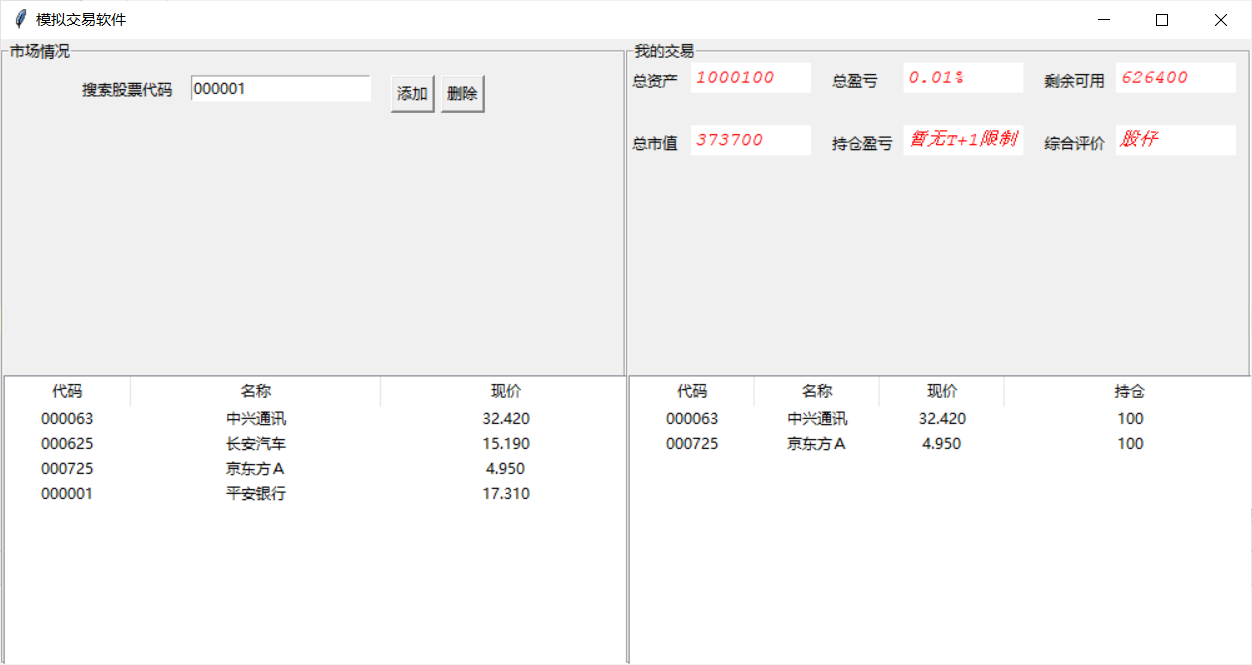Select the 总盈亏 value field 0.01%

point(963,78)
